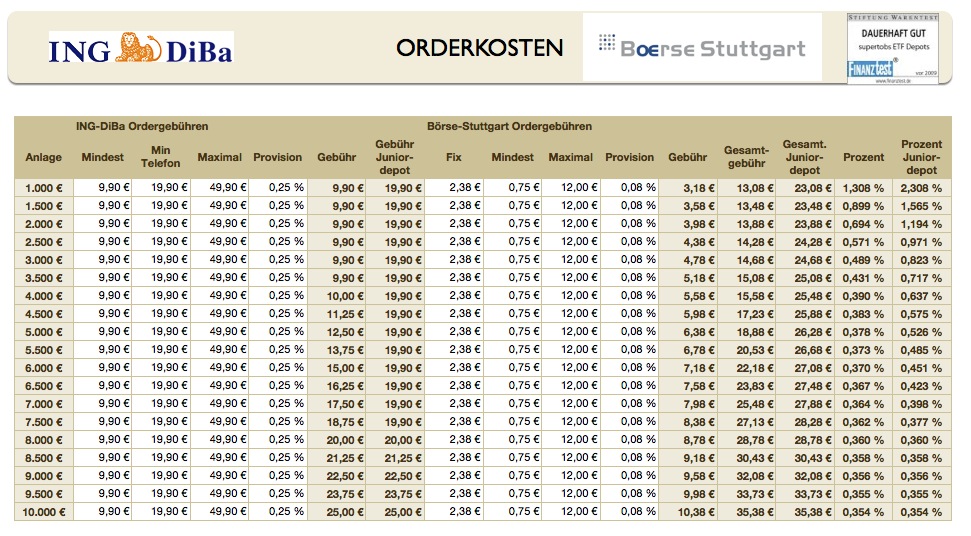The height and width of the screenshot is (536, 971).
Task: Click the Prozent Junior-depot value '2,308 %'
Action: 921,188
